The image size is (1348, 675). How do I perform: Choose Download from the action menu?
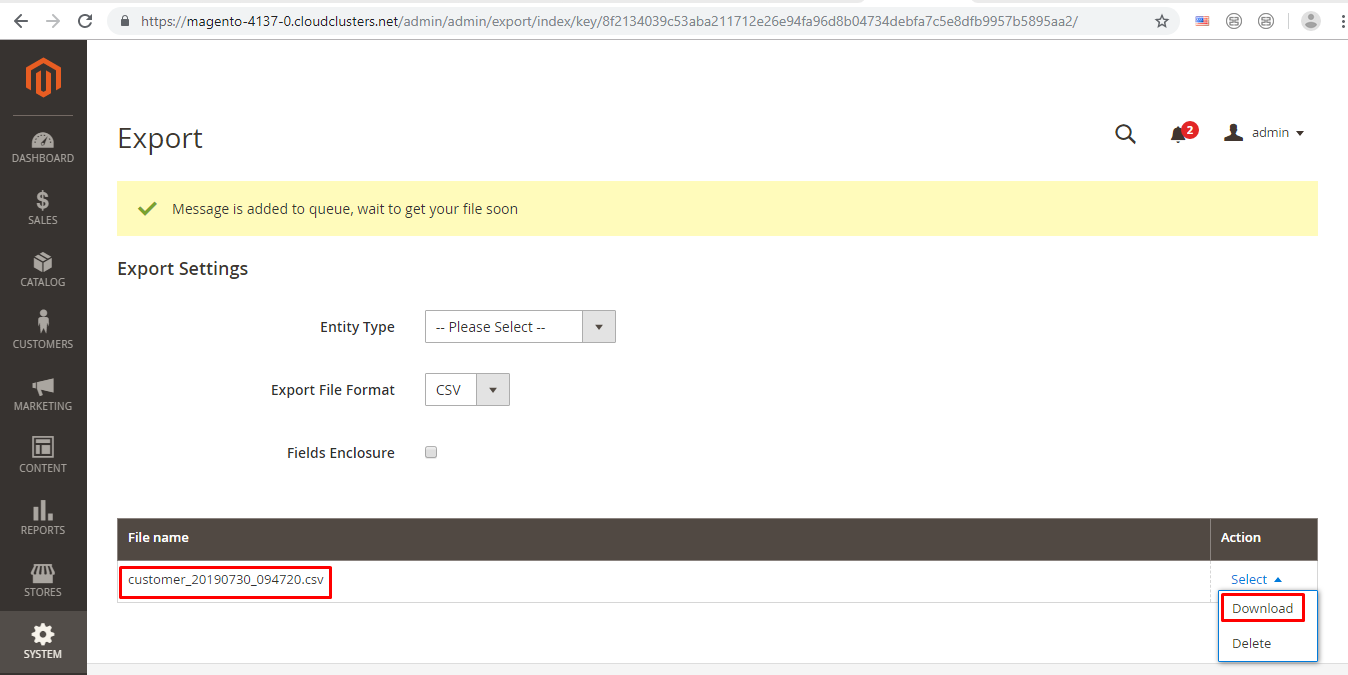coord(1262,608)
